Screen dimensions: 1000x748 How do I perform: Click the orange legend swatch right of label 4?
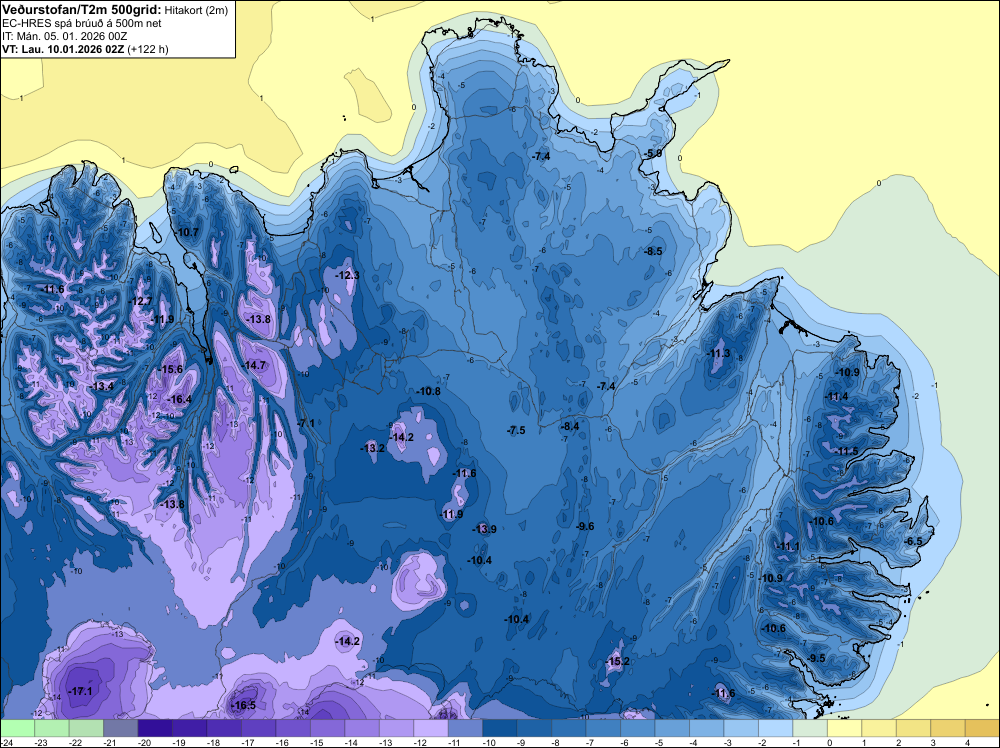point(983,728)
